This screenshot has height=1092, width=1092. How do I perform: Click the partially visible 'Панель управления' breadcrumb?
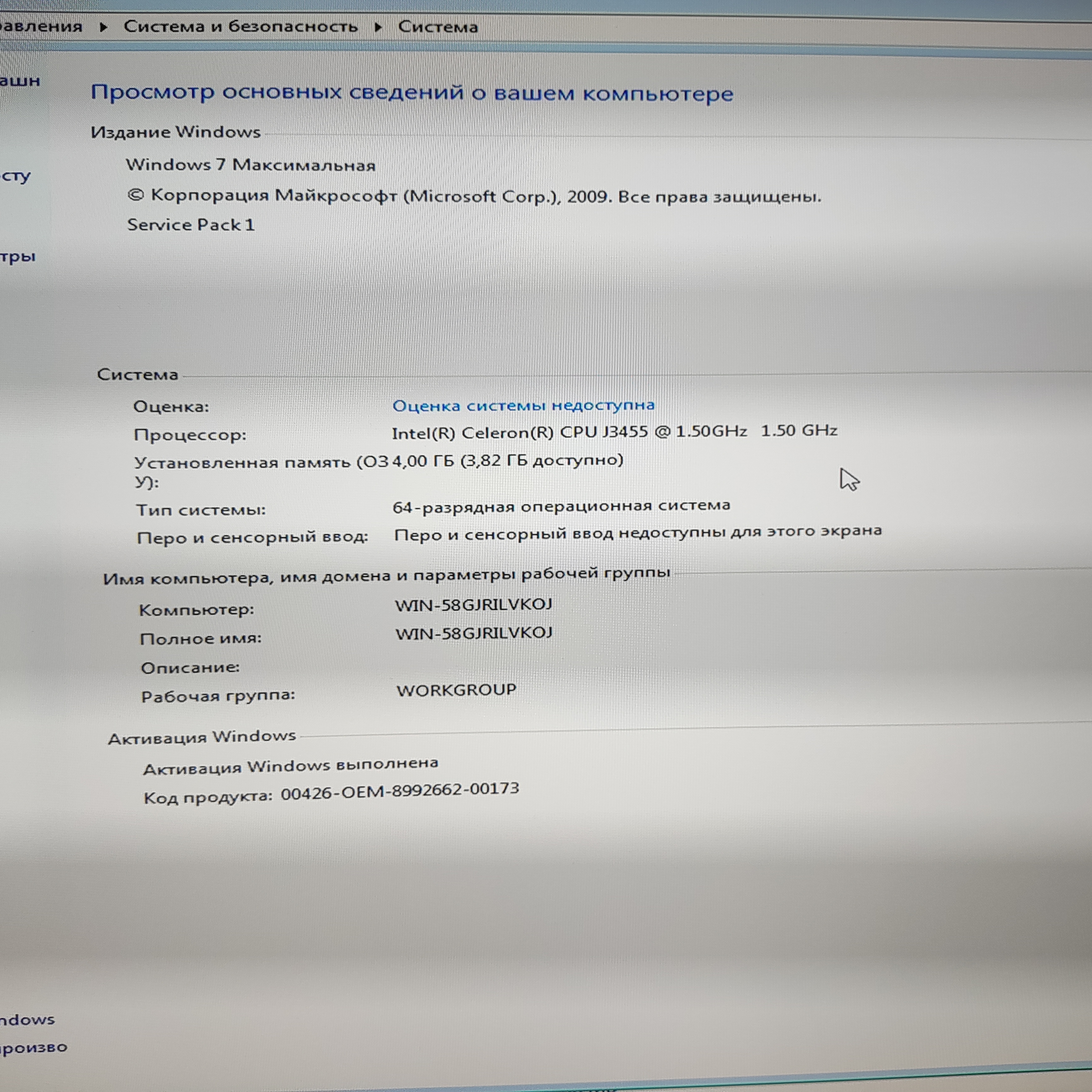(41, 26)
